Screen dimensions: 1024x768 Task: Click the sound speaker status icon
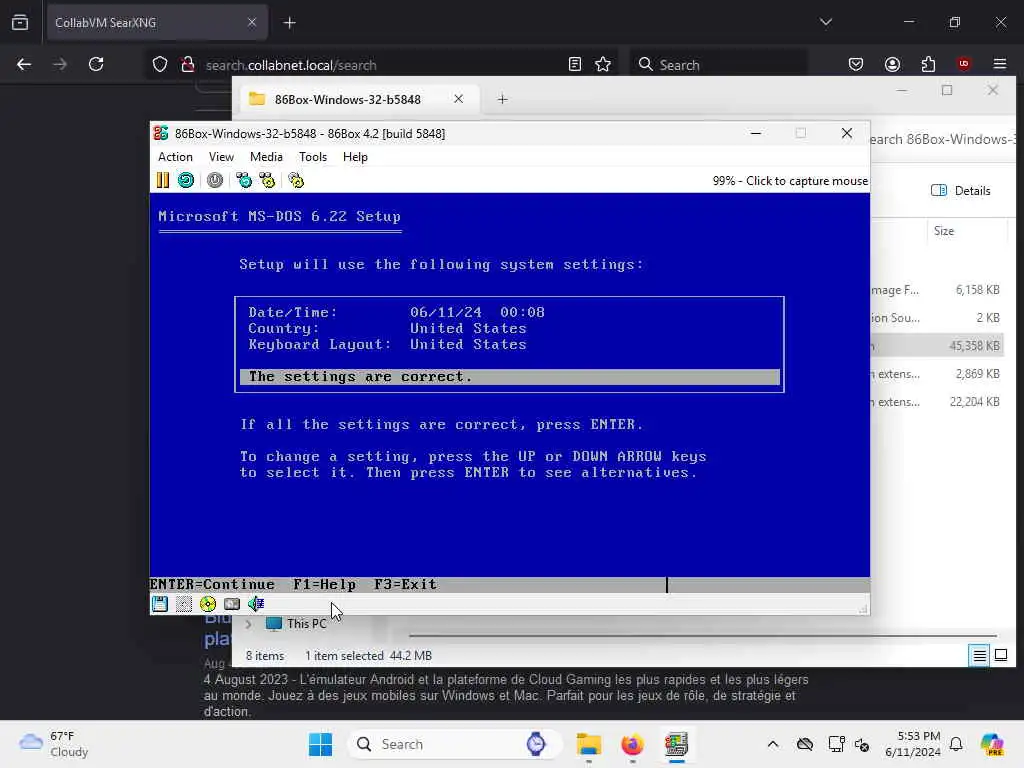pyautogui.click(x=256, y=604)
